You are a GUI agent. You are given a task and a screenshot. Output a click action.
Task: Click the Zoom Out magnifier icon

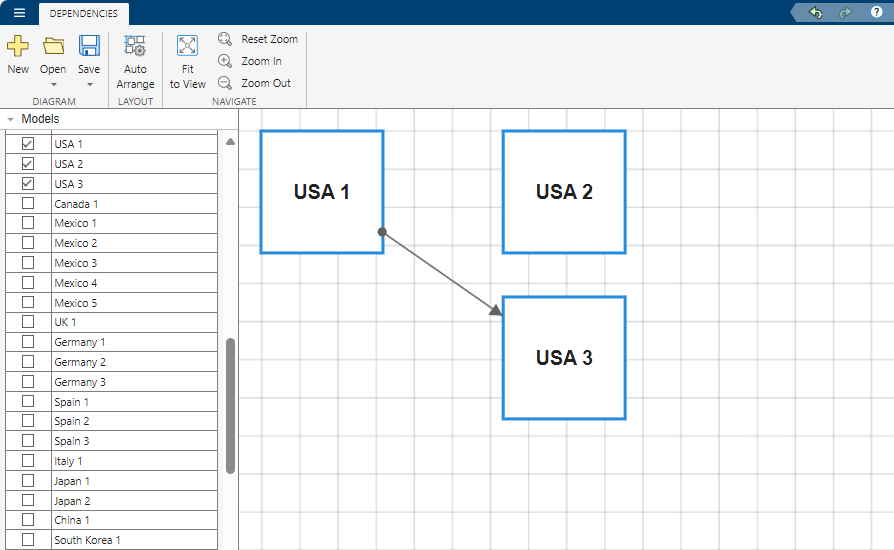[225, 83]
